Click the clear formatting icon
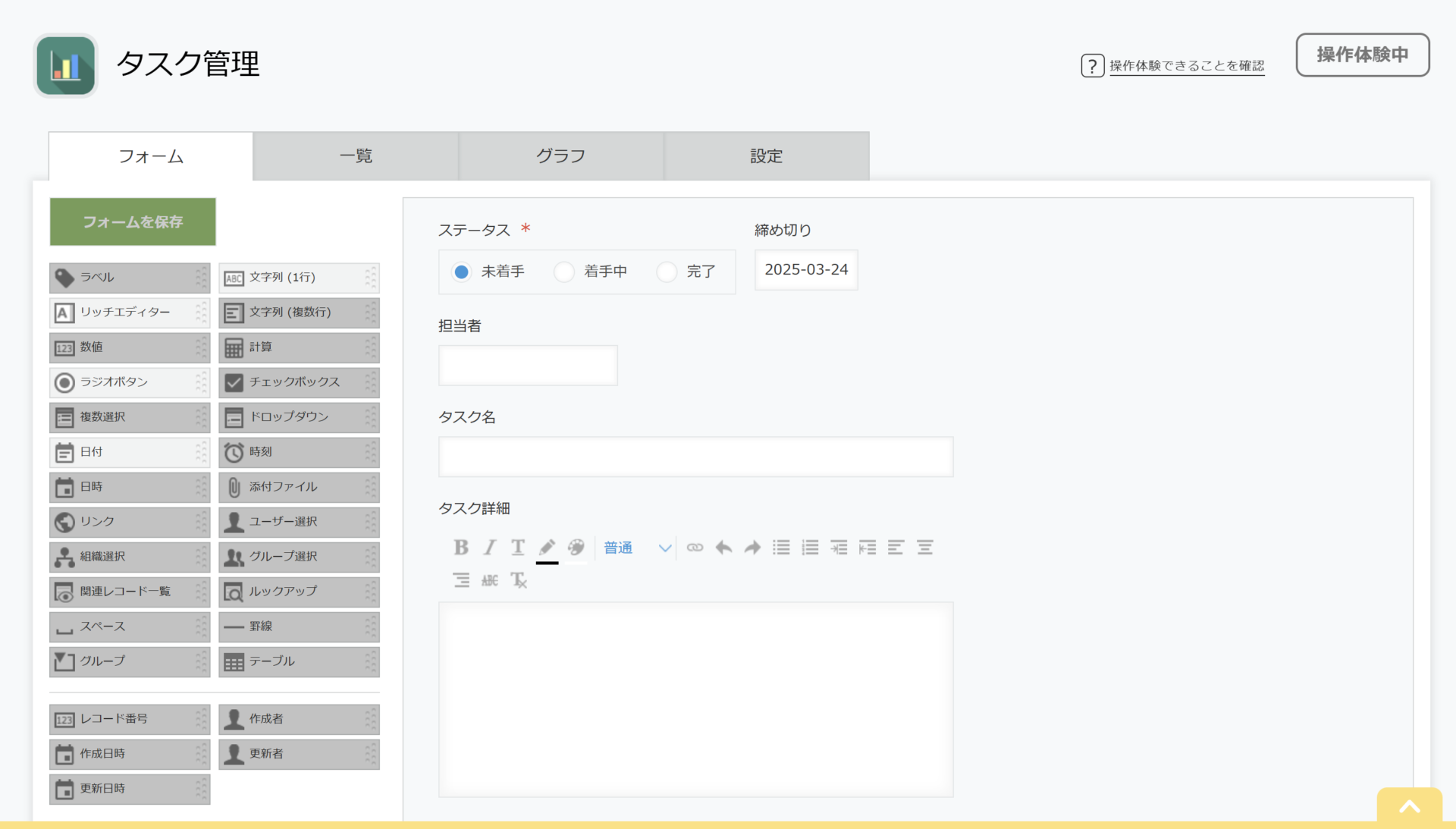 (519, 581)
